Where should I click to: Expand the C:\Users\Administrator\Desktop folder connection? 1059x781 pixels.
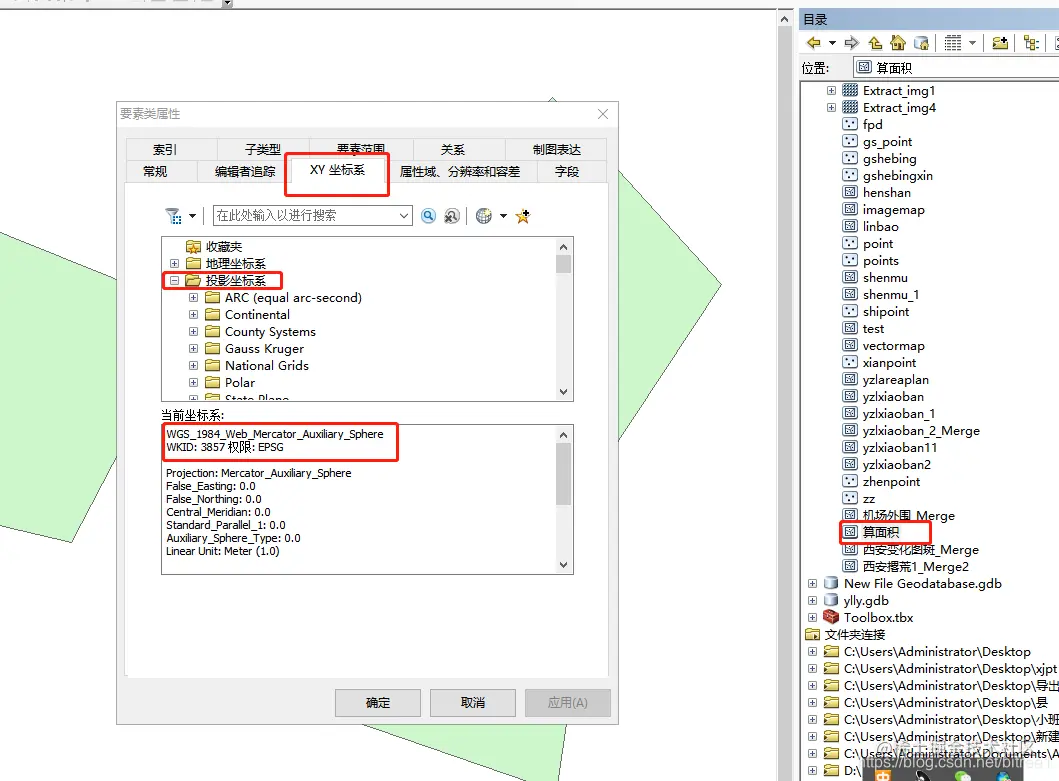pos(812,652)
